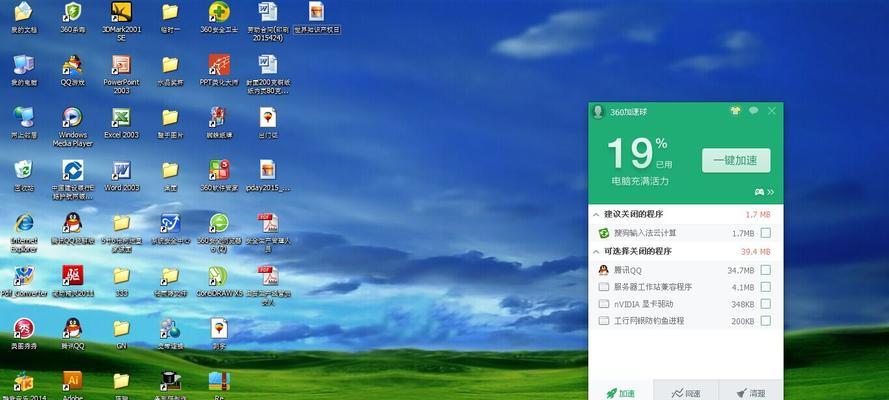
Task: Select the 腾讯QQ penguin icon in process list
Action: 604,270
